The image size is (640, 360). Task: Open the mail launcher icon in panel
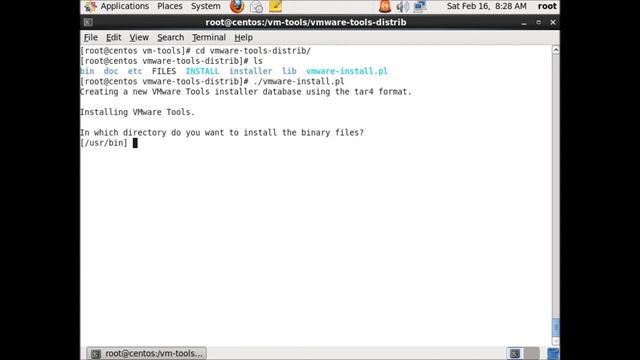(256, 7)
